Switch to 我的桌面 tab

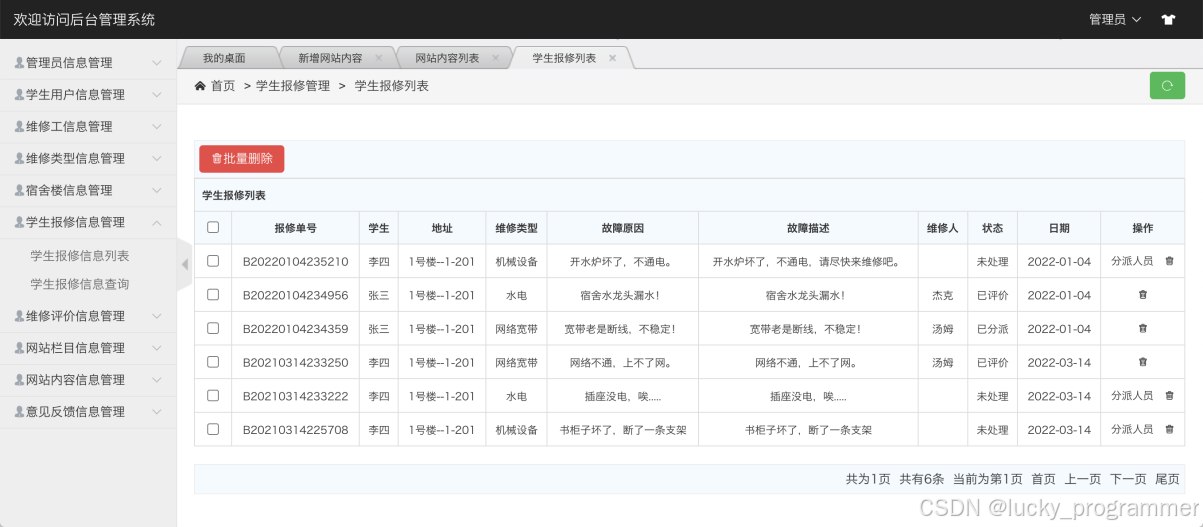[x=224, y=58]
